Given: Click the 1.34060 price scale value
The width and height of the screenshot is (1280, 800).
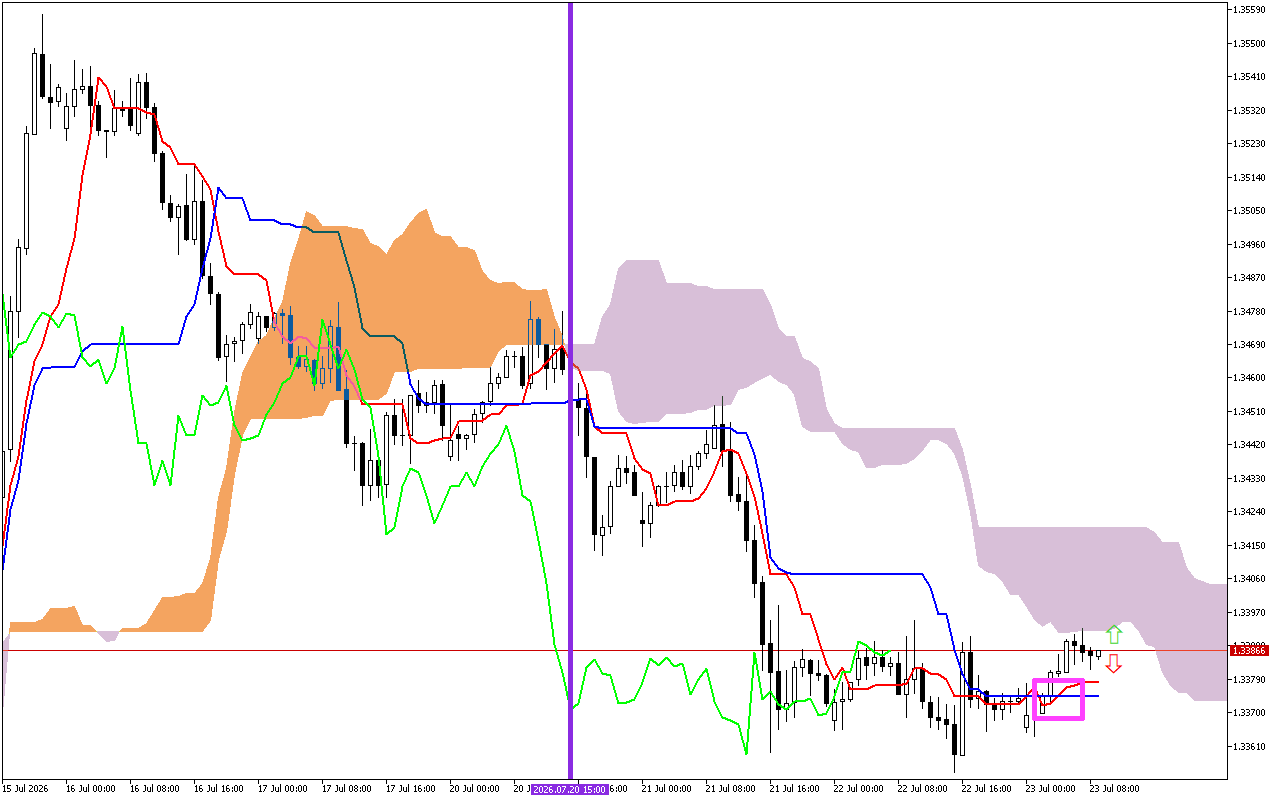Looking at the screenshot, I should 1251,579.
